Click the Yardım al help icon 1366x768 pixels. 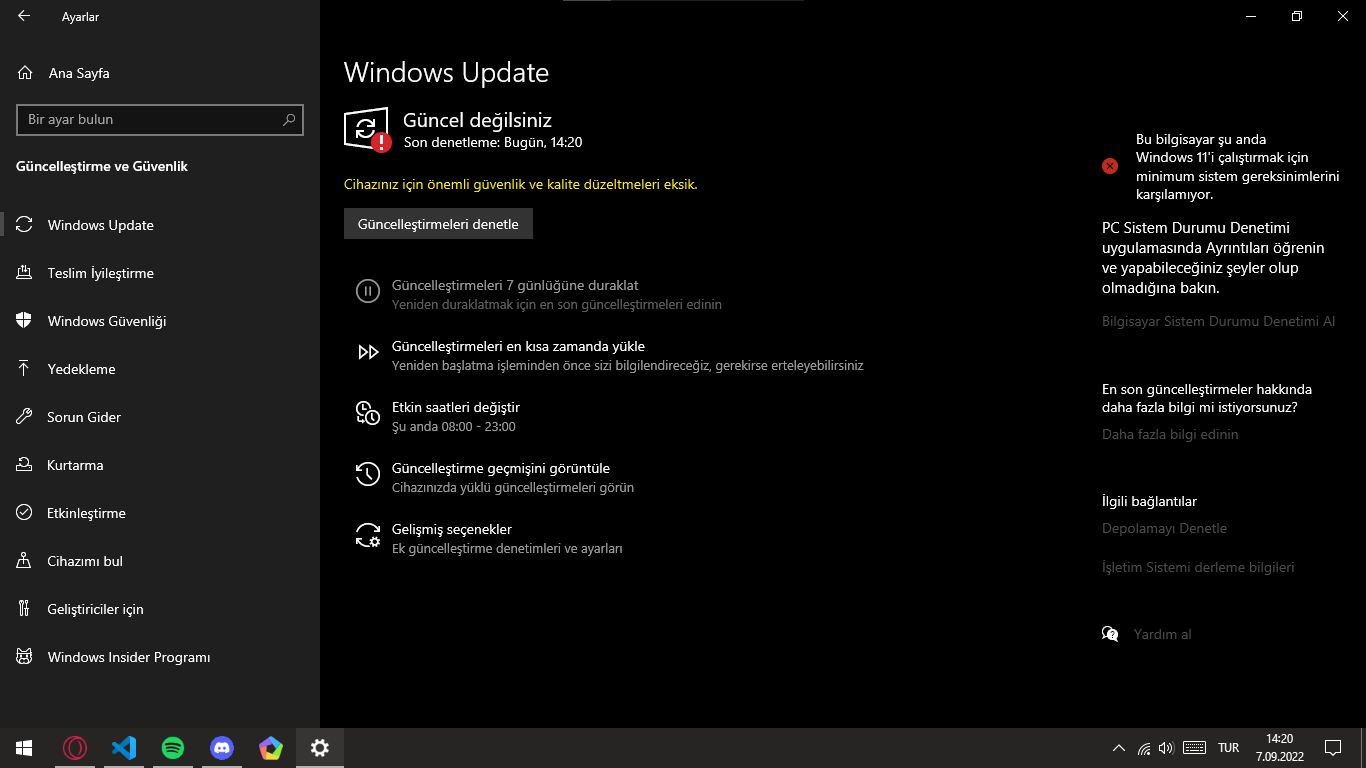point(1110,634)
